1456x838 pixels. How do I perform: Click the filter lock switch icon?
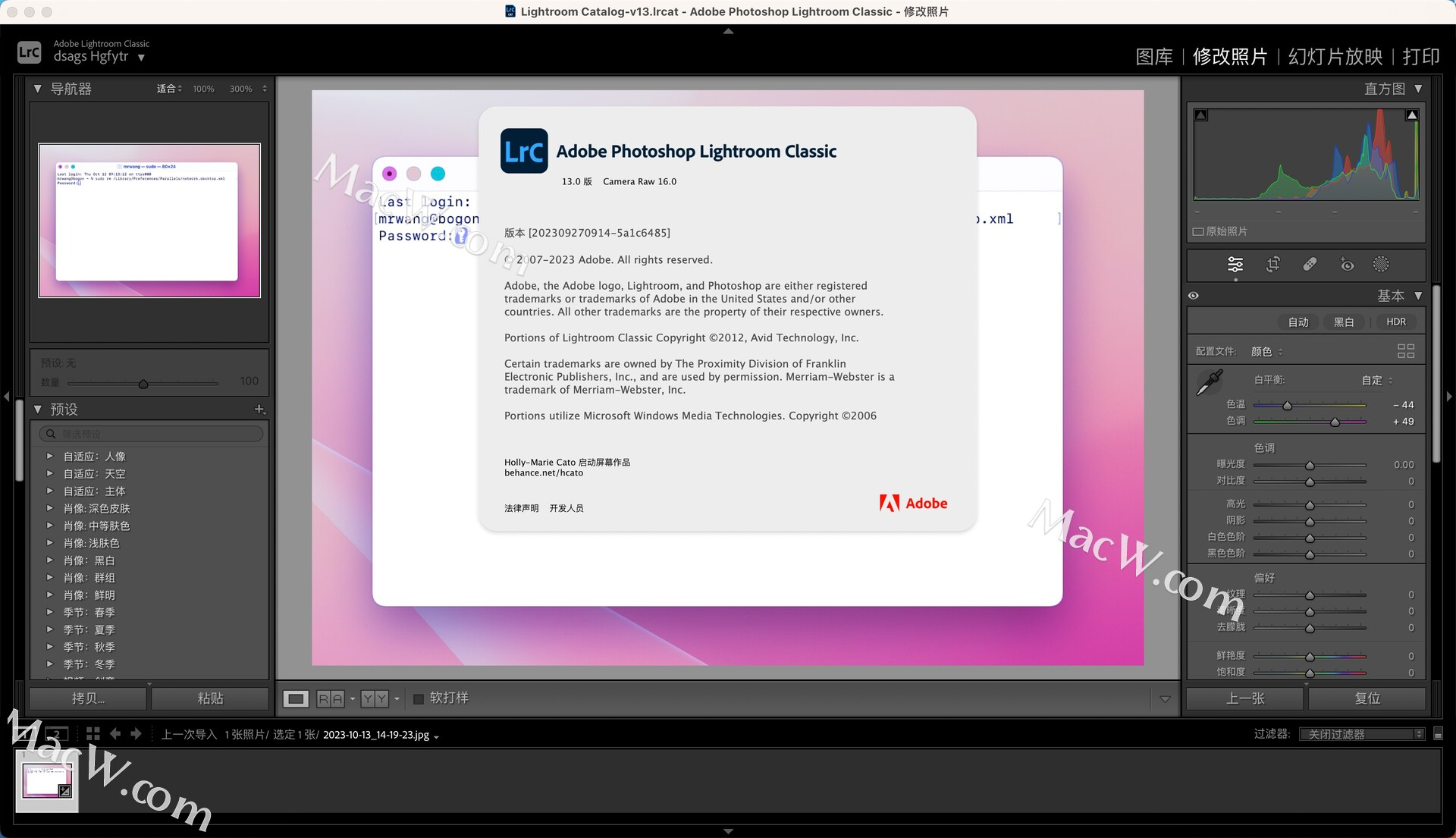pyautogui.click(x=1438, y=734)
